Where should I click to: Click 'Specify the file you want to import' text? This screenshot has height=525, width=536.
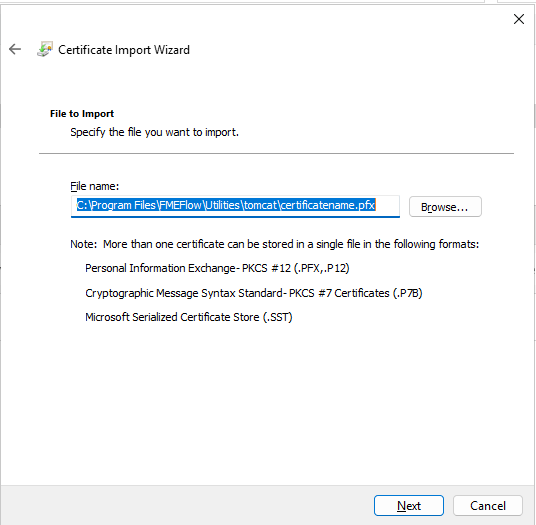[x=154, y=132]
